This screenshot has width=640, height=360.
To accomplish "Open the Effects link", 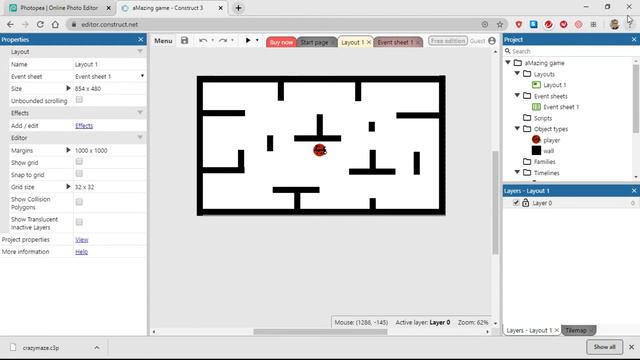I will (x=84, y=126).
